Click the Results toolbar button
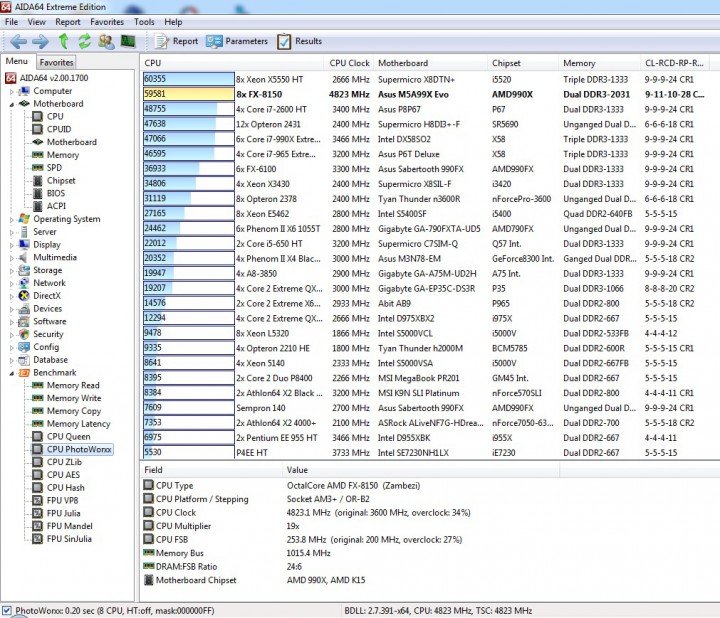The width and height of the screenshot is (720, 618). pyautogui.click(x=299, y=41)
